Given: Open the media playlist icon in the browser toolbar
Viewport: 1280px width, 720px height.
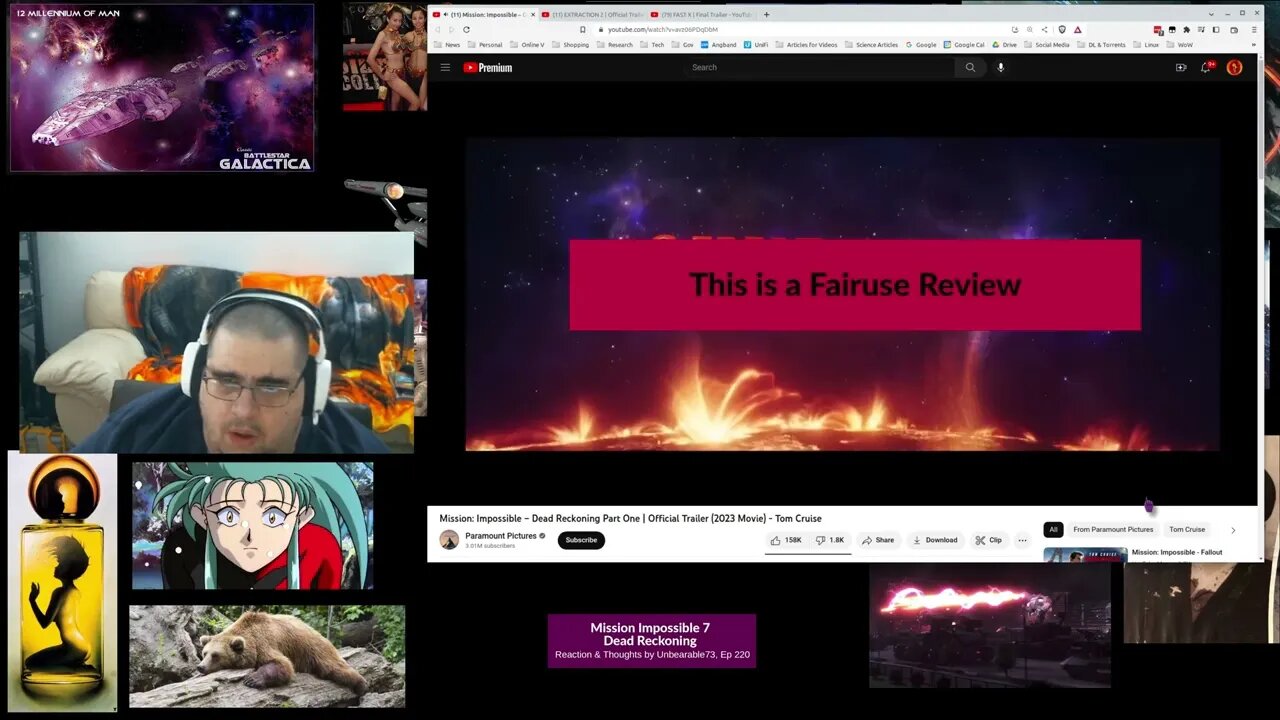Looking at the screenshot, I should pos(1201,29).
